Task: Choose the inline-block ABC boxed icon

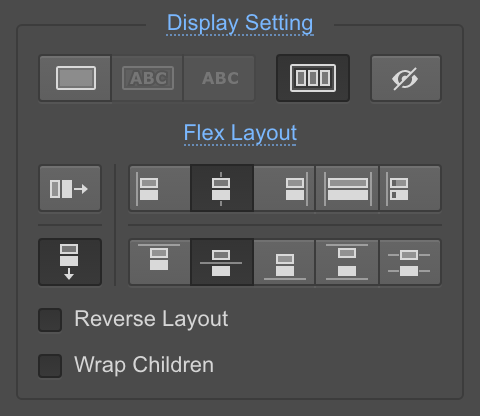Action: [147, 78]
